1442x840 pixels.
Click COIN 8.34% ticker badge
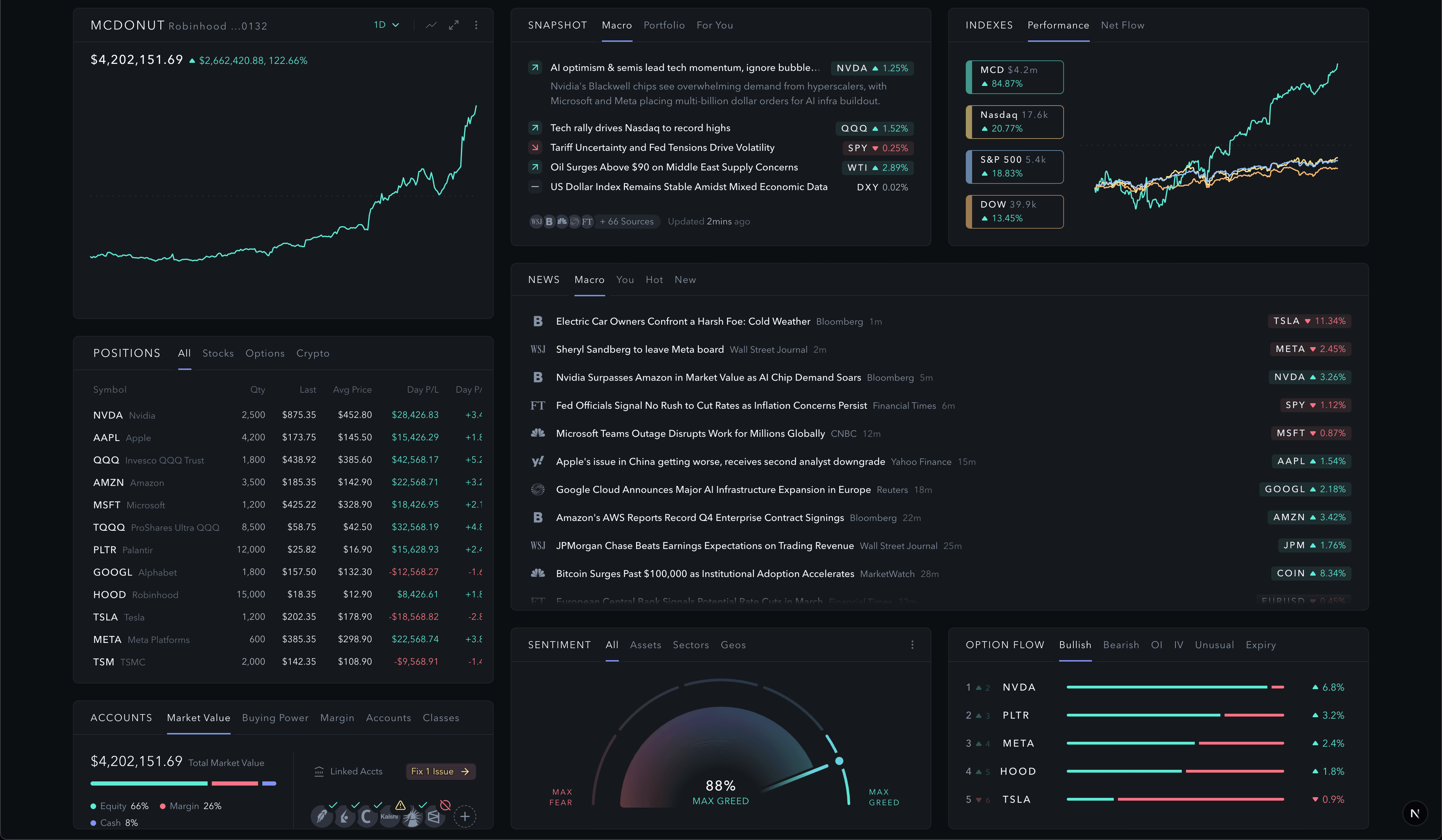point(1311,574)
